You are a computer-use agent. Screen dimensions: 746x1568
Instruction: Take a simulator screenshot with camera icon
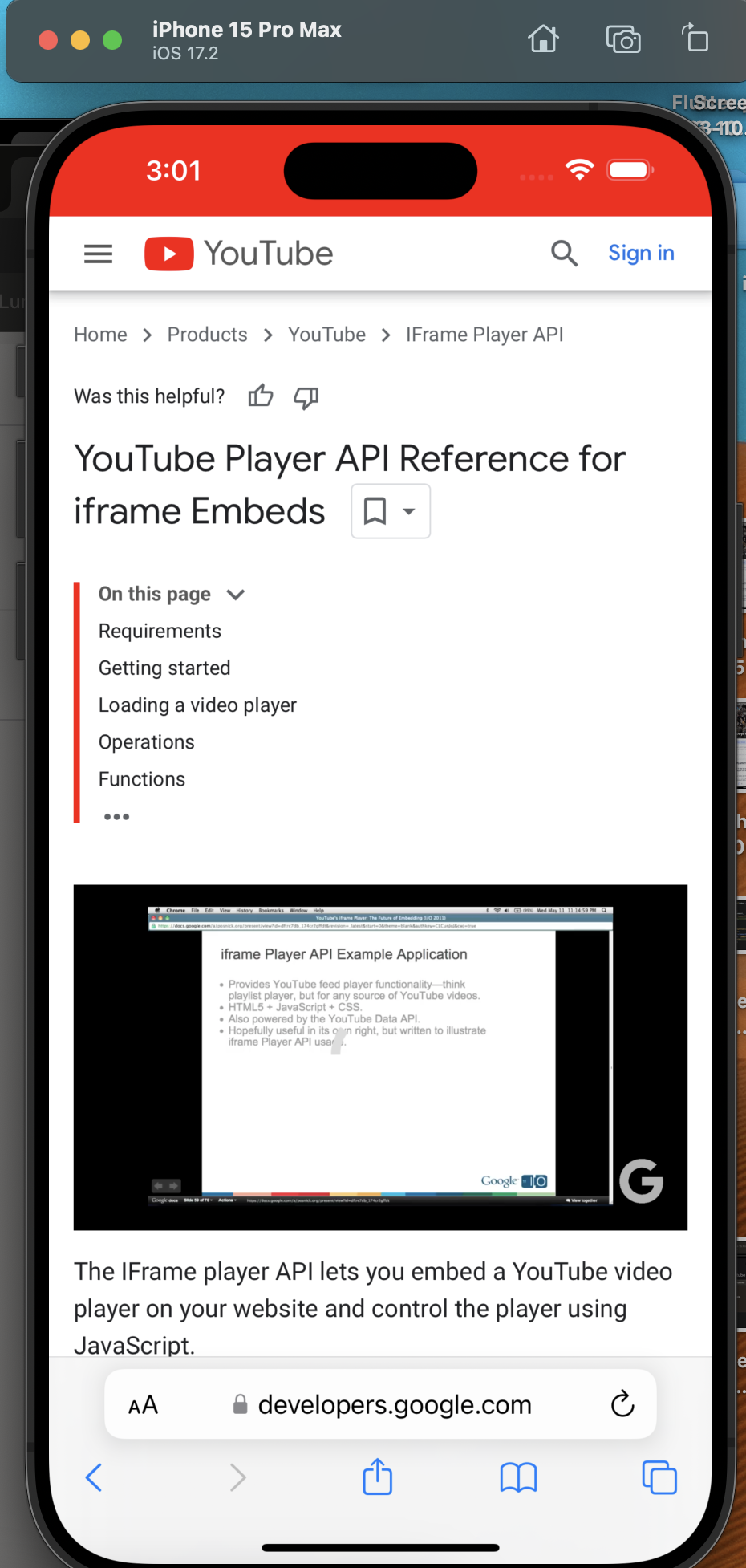coord(623,39)
